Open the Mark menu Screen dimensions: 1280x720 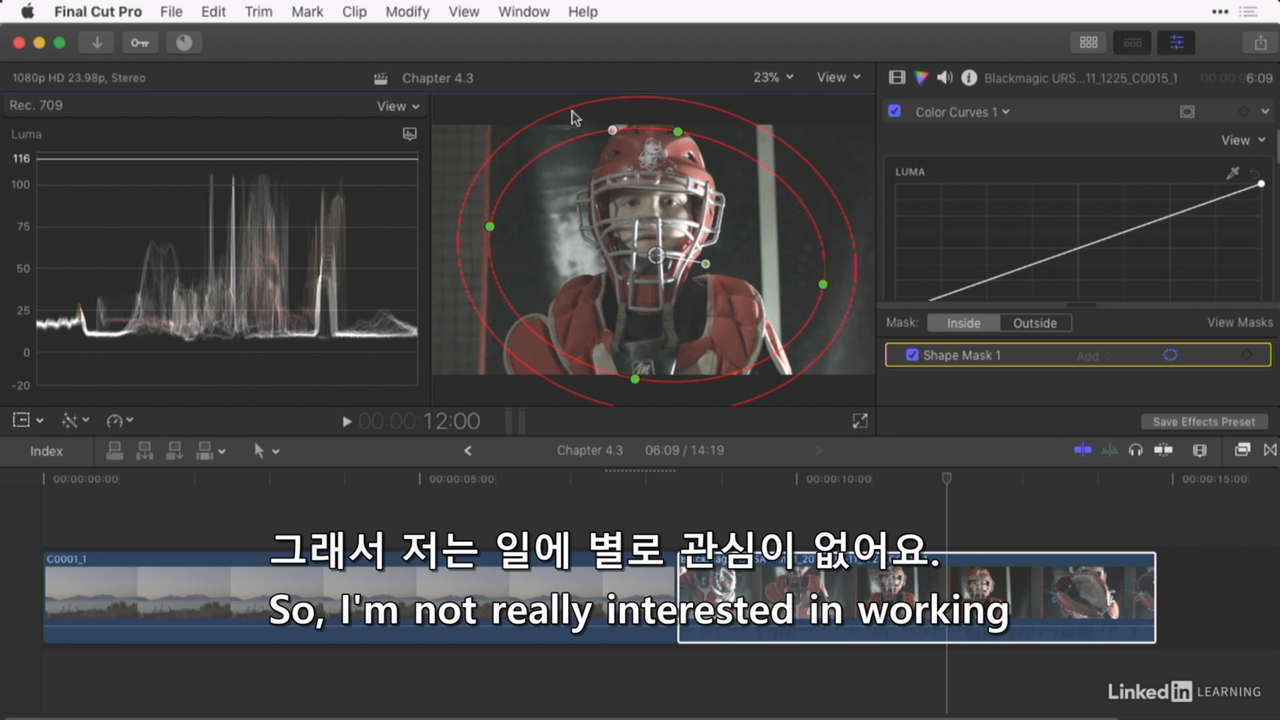(x=307, y=12)
